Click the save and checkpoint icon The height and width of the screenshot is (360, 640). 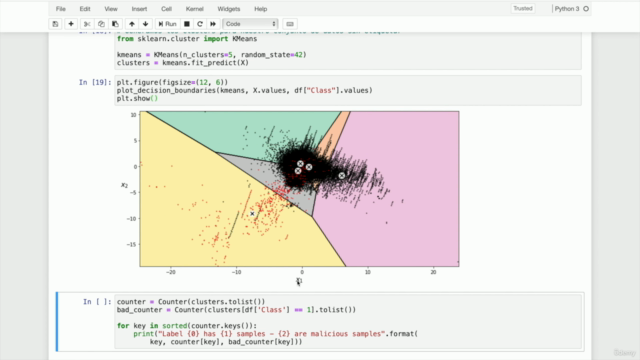point(55,24)
